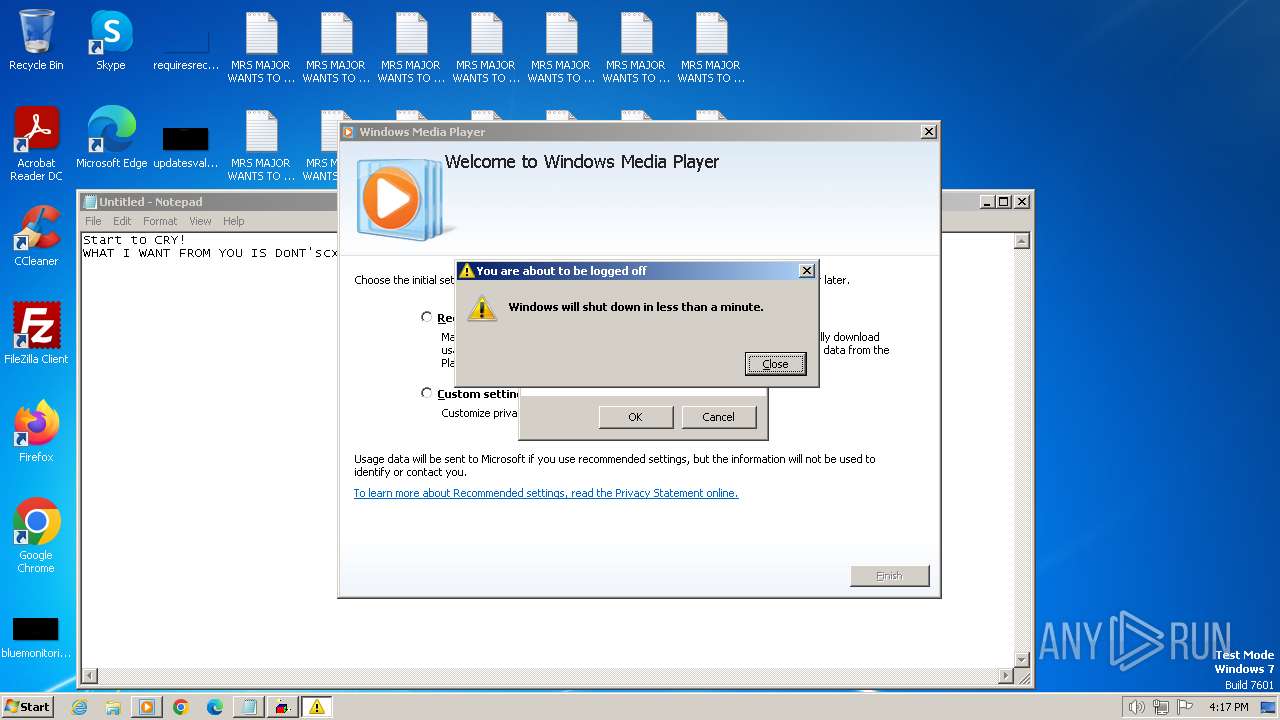This screenshot has height=720, width=1280.
Task: Select the Microsoft Edge desktop shortcut
Action: 111,138
